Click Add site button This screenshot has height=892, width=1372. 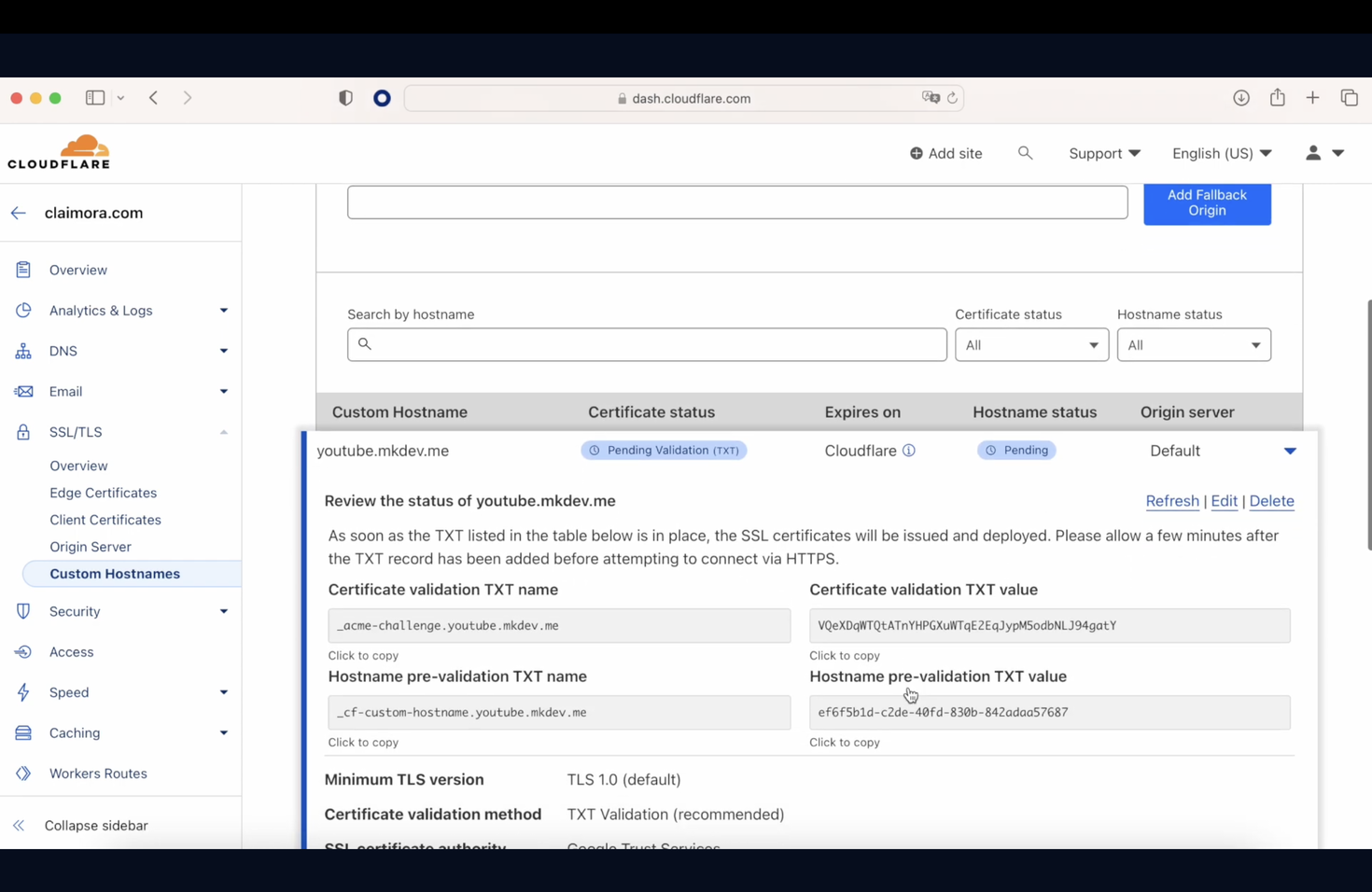point(945,153)
